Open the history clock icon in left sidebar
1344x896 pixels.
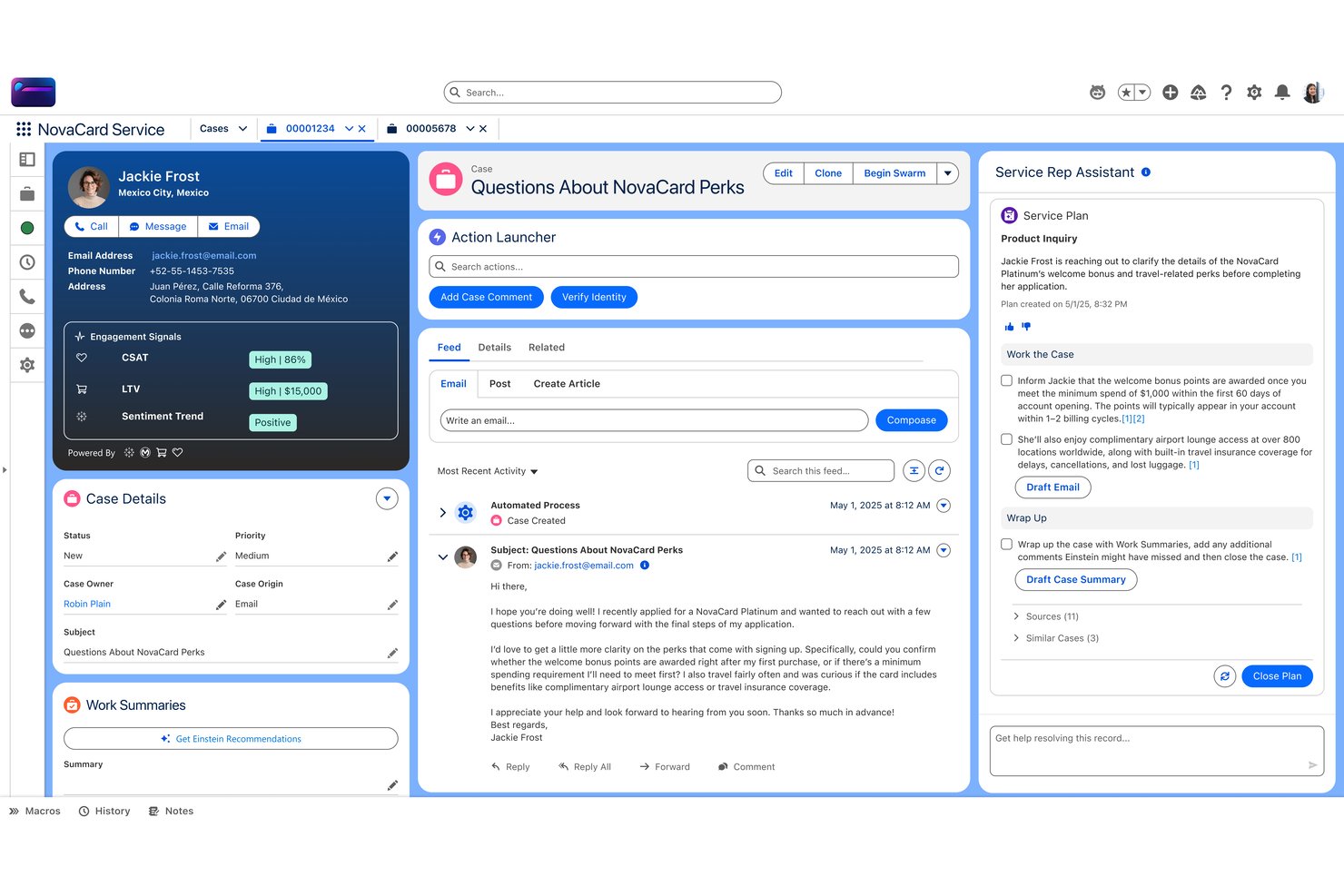pos(27,262)
